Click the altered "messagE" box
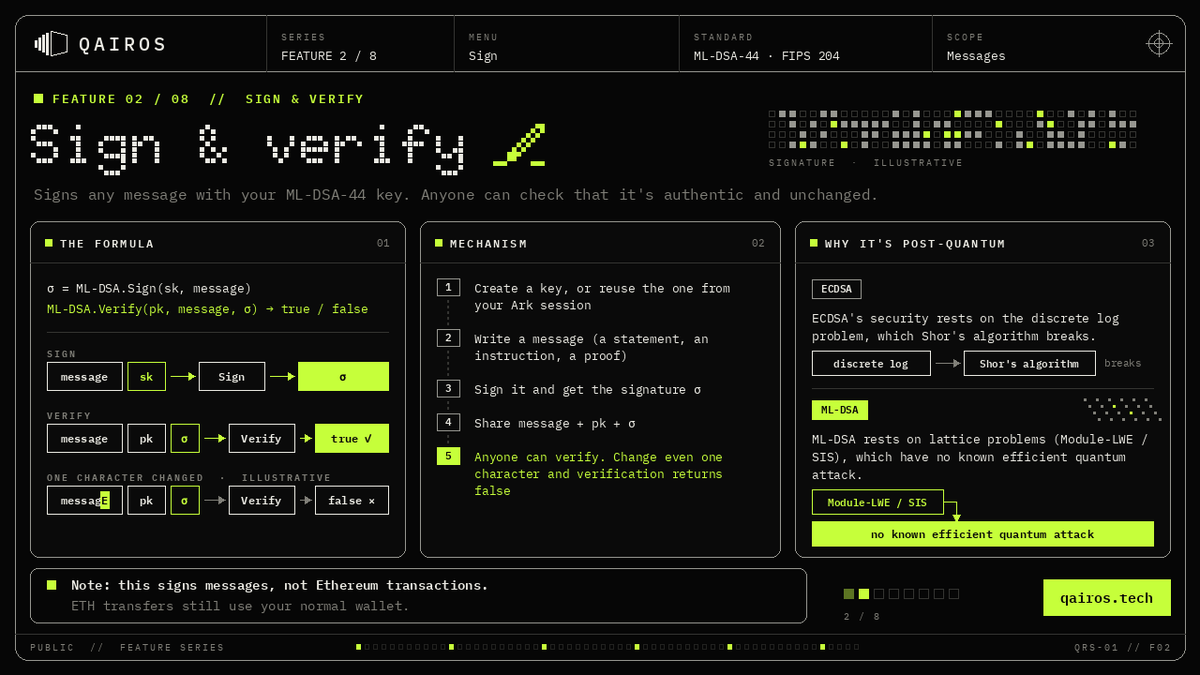 (x=85, y=500)
